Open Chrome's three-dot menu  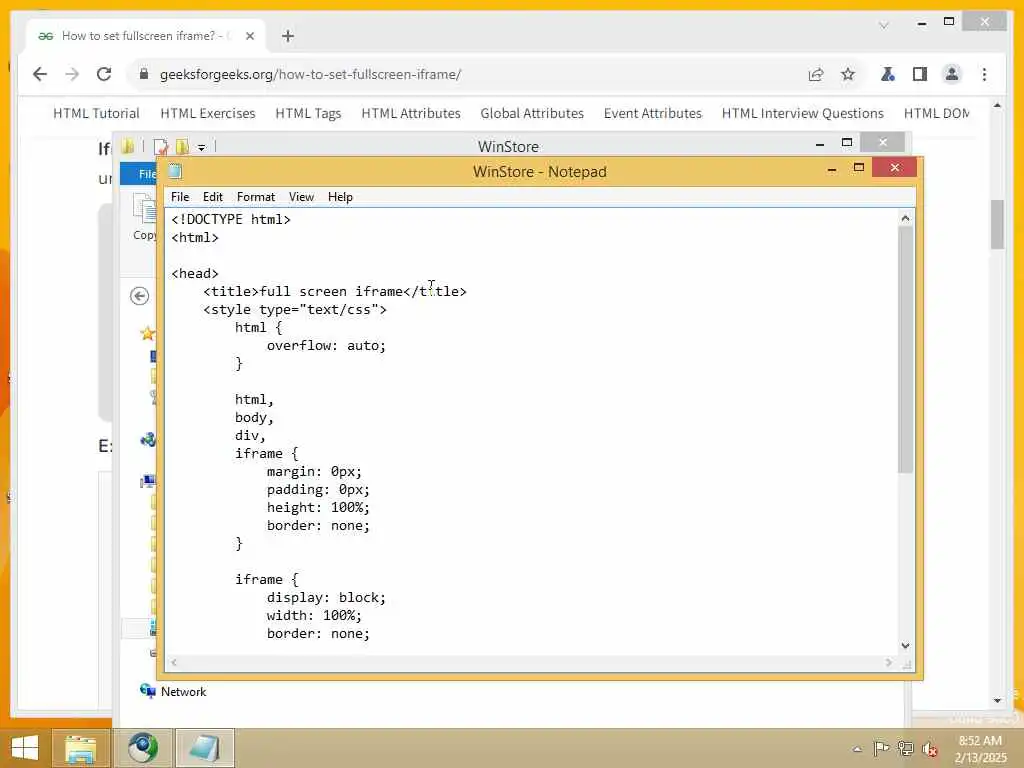click(x=984, y=74)
